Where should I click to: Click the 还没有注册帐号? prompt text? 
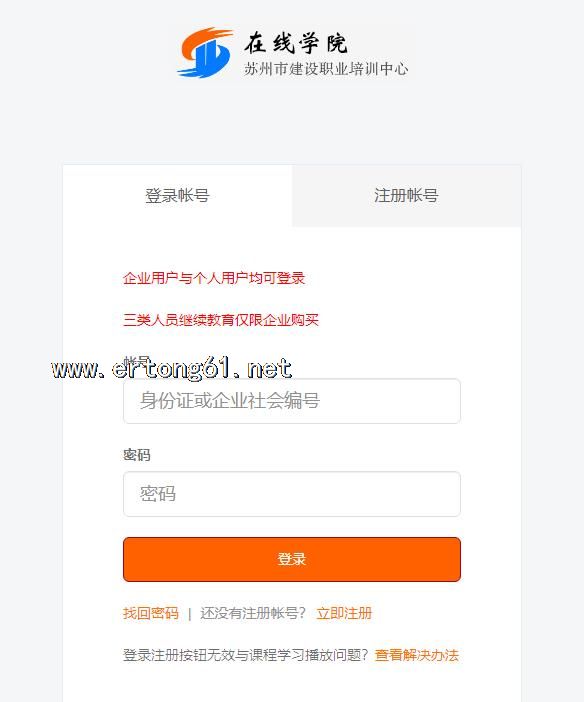pos(253,613)
